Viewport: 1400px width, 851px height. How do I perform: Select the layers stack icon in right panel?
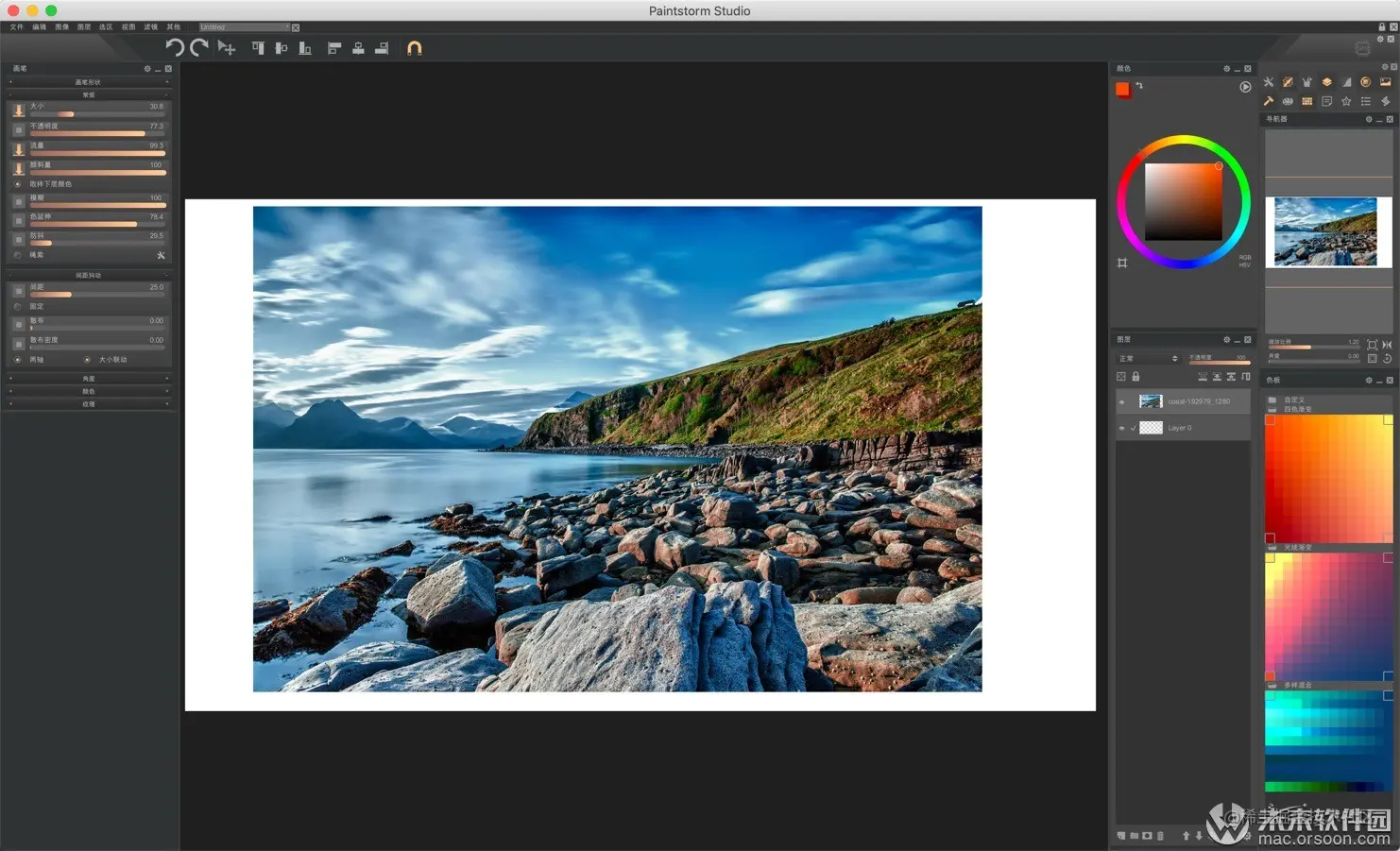pos(1326,81)
